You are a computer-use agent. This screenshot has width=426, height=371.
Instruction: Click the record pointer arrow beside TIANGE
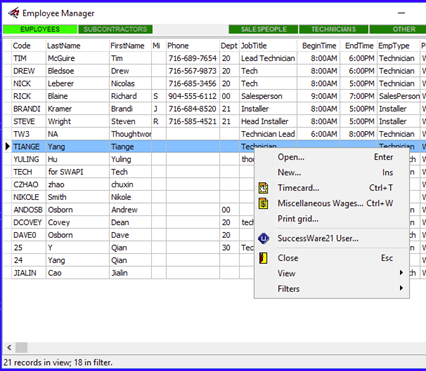coord(7,146)
